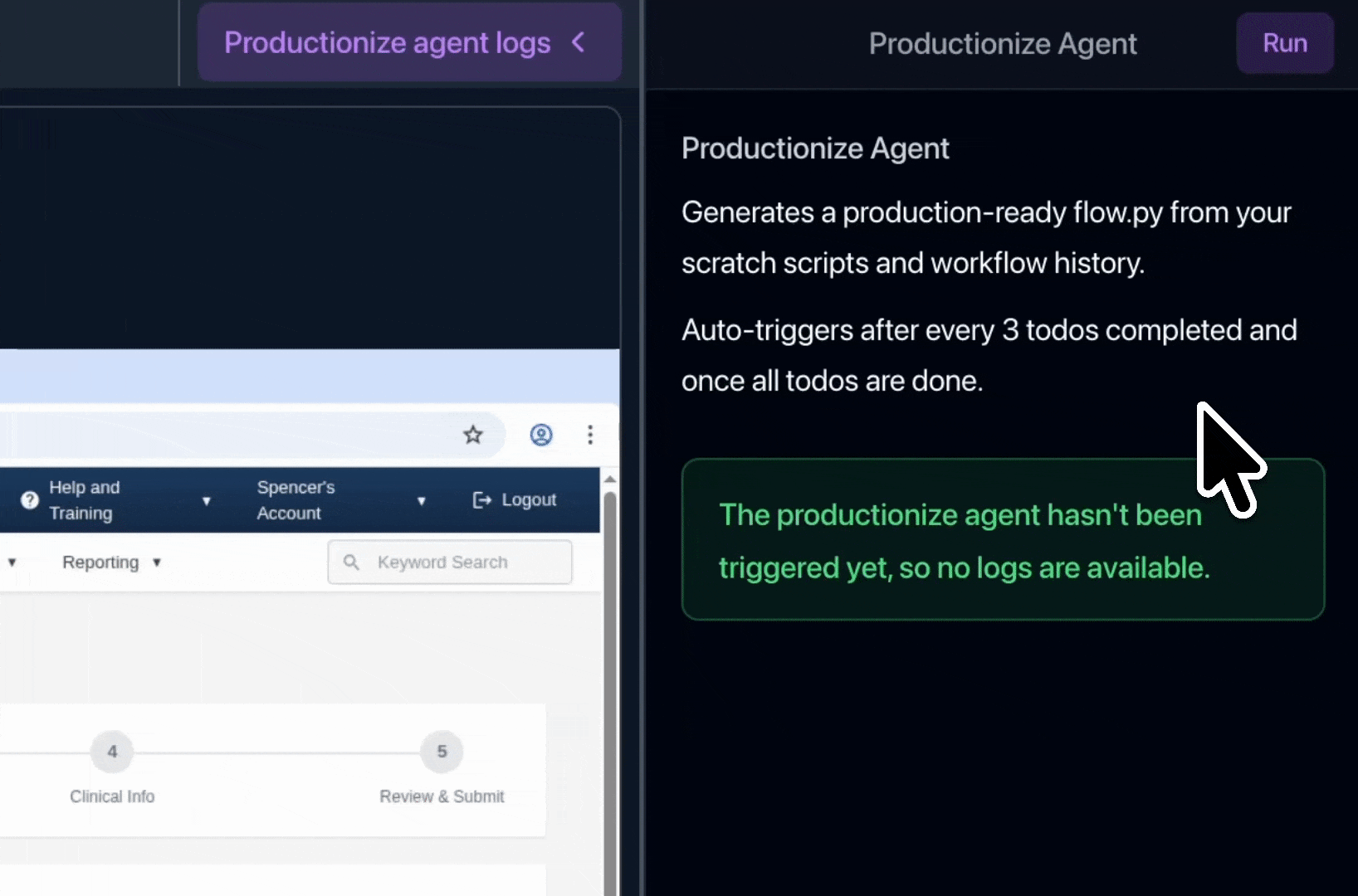Click the Keyword Search field
Viewport: 1358px width, 896px height.
[x=449, y=562]
